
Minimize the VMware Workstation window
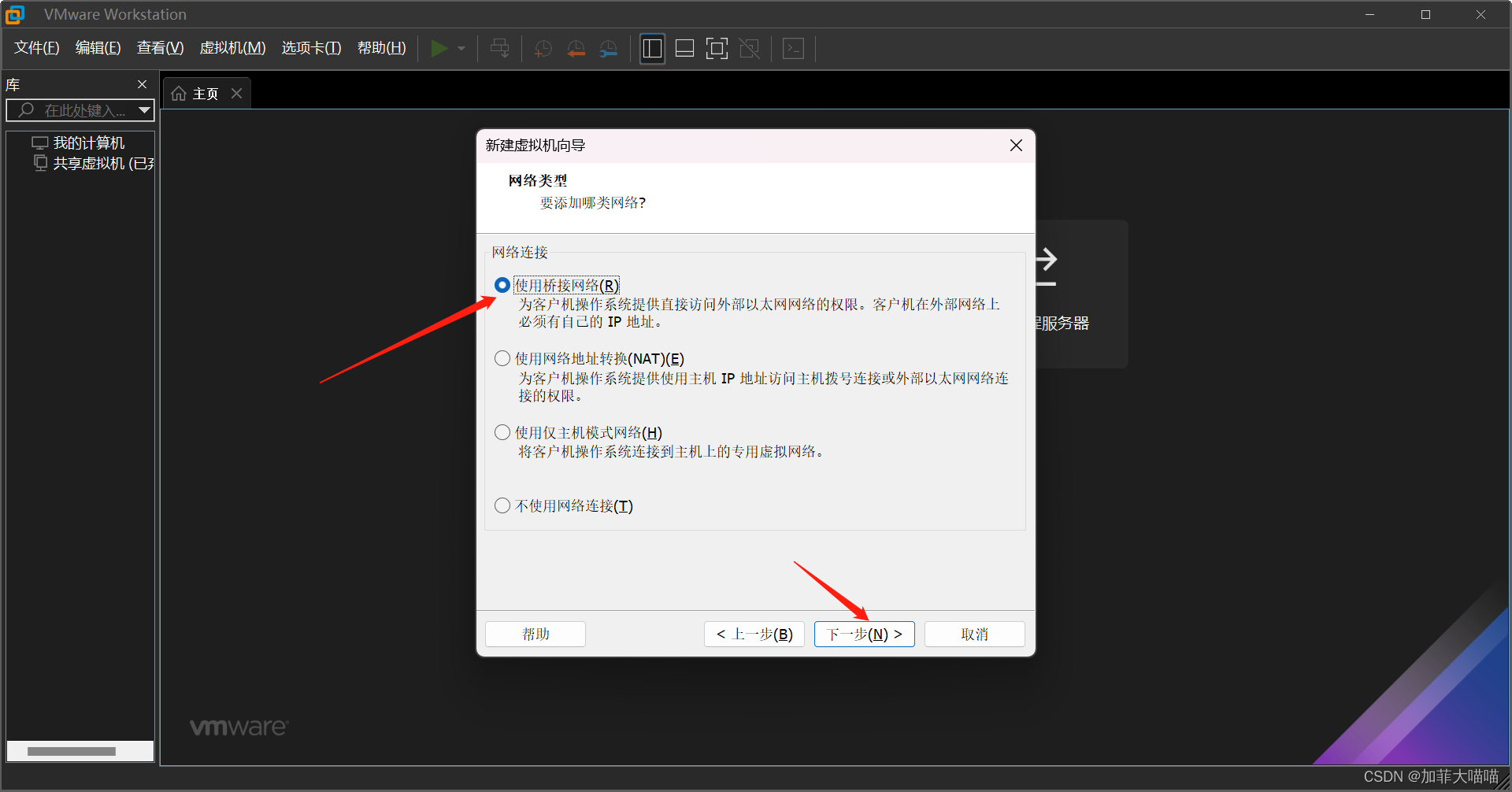[x=1370, y=14]
